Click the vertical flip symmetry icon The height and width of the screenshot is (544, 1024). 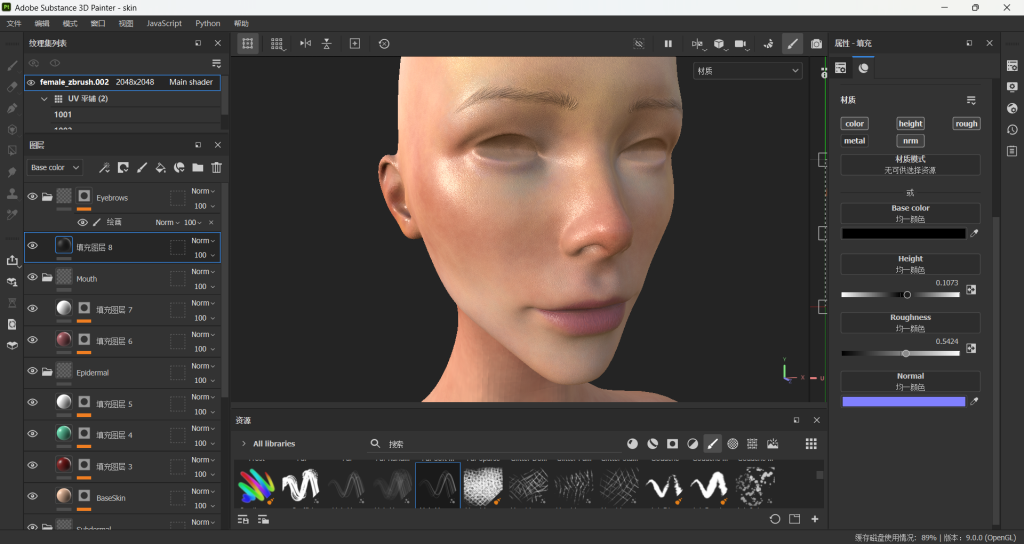coord(327,43)
